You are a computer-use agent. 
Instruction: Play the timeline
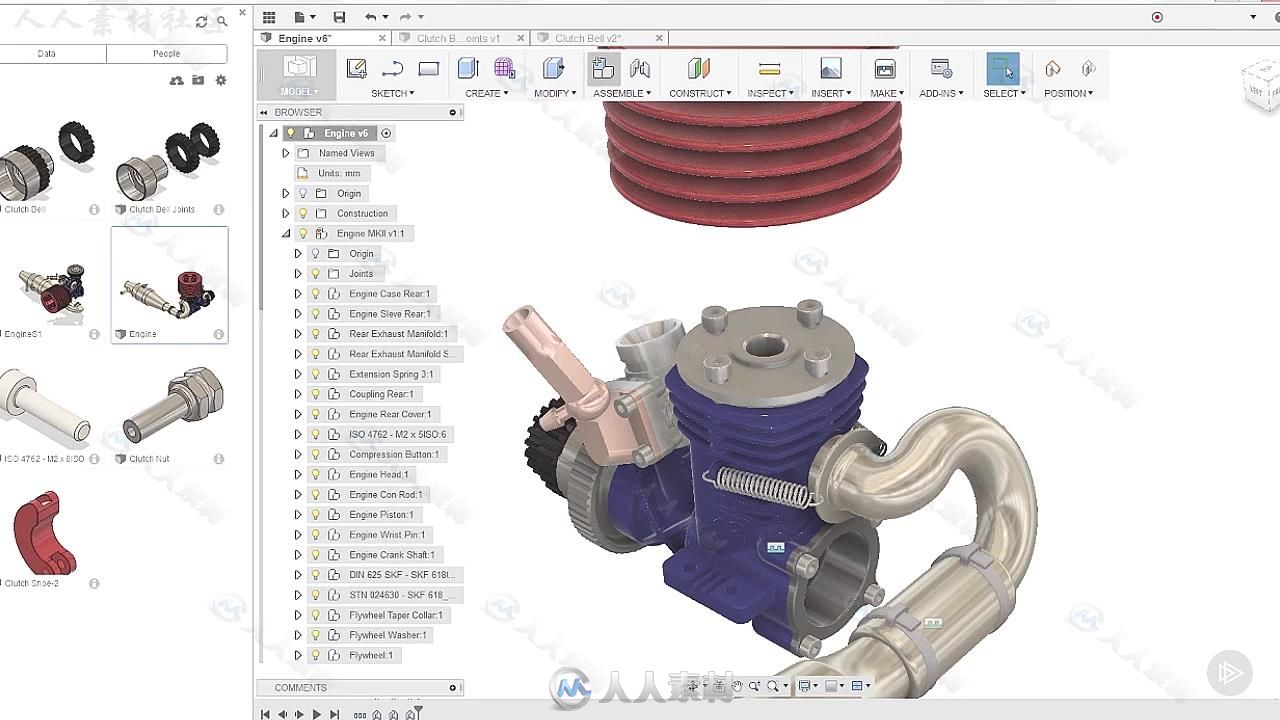click(317, 714)
